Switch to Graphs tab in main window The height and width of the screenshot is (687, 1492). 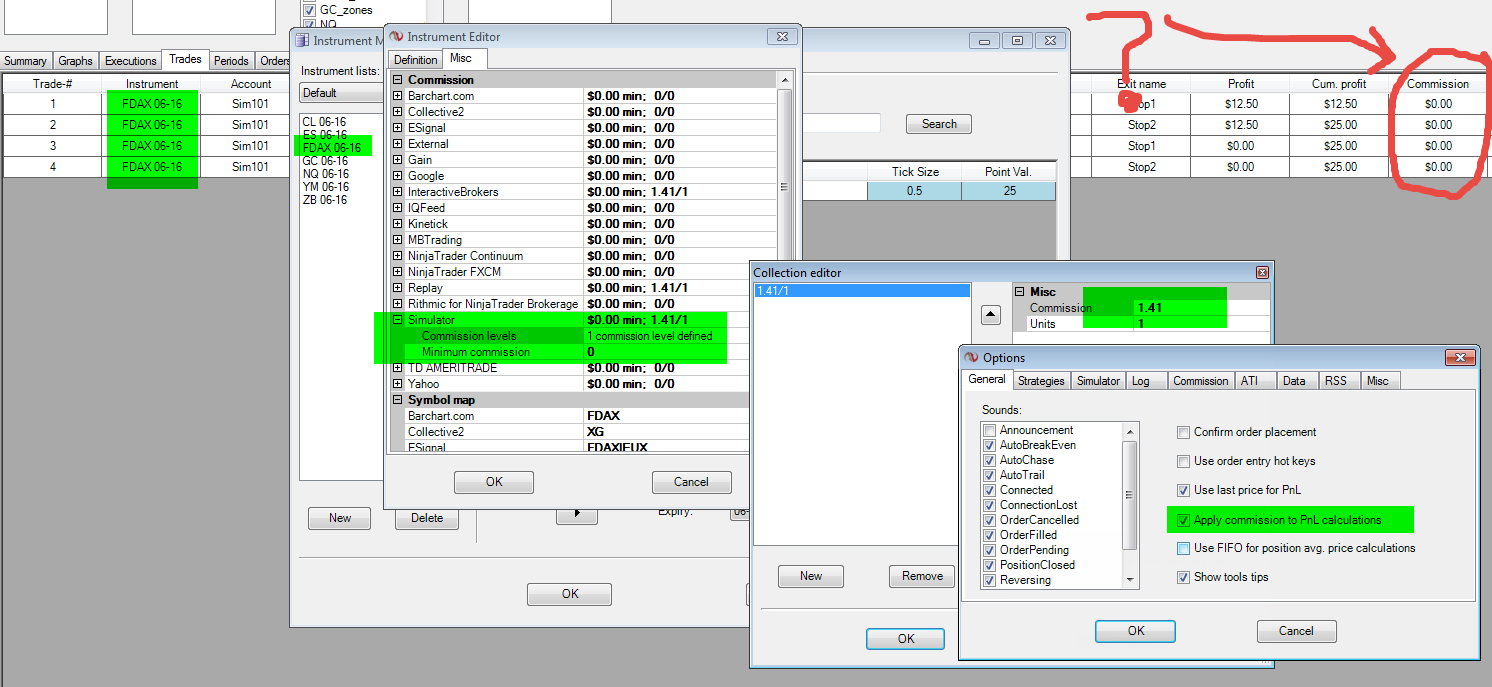click(75, 61)
